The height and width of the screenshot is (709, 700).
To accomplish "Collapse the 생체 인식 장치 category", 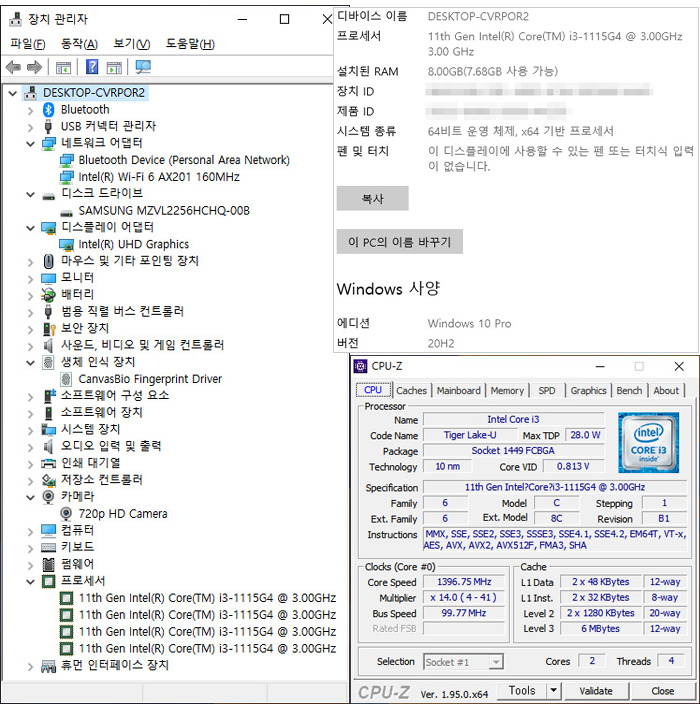I will coord(30,363).
